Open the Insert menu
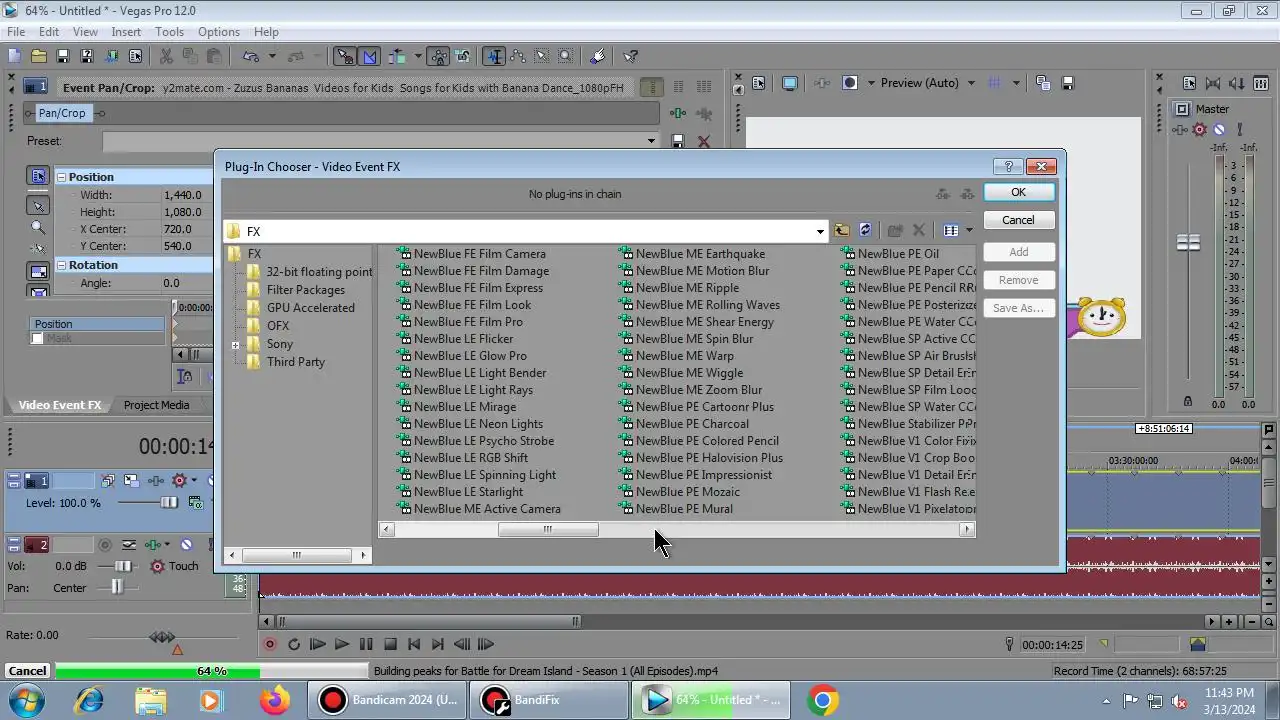 pyautogui.click(x=126, y=32)
